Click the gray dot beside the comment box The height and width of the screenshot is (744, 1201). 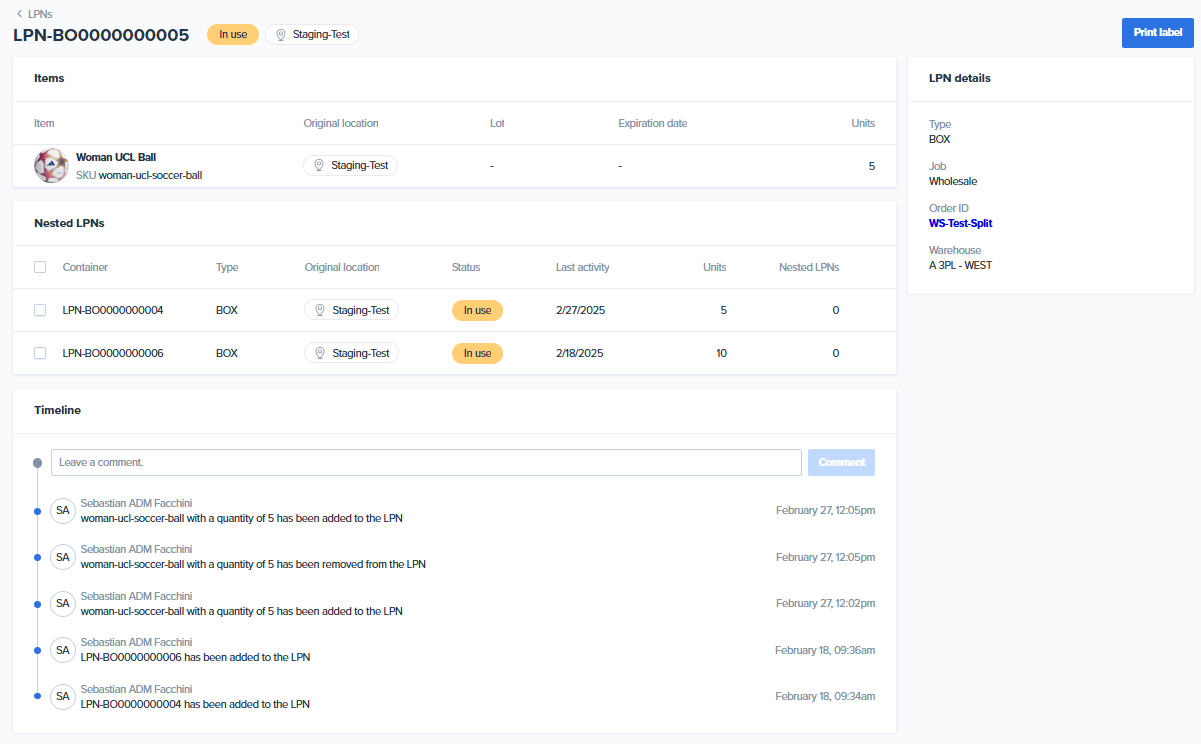tap(39, 462)
